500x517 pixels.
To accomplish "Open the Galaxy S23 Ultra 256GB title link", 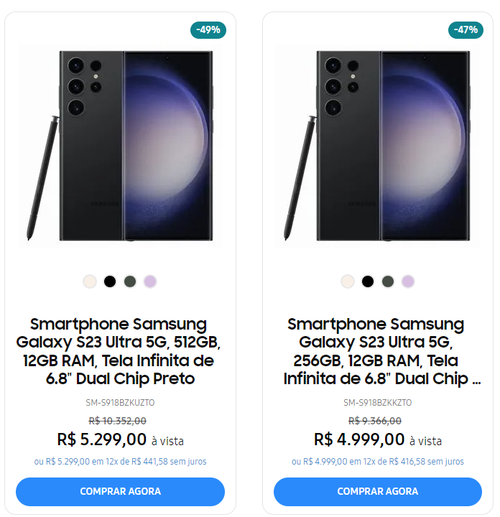I will point(378,351).
